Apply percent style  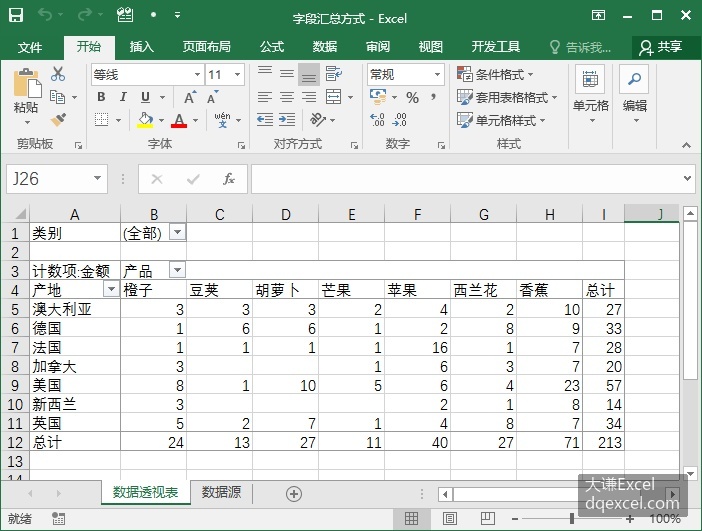tap(412, 97)
